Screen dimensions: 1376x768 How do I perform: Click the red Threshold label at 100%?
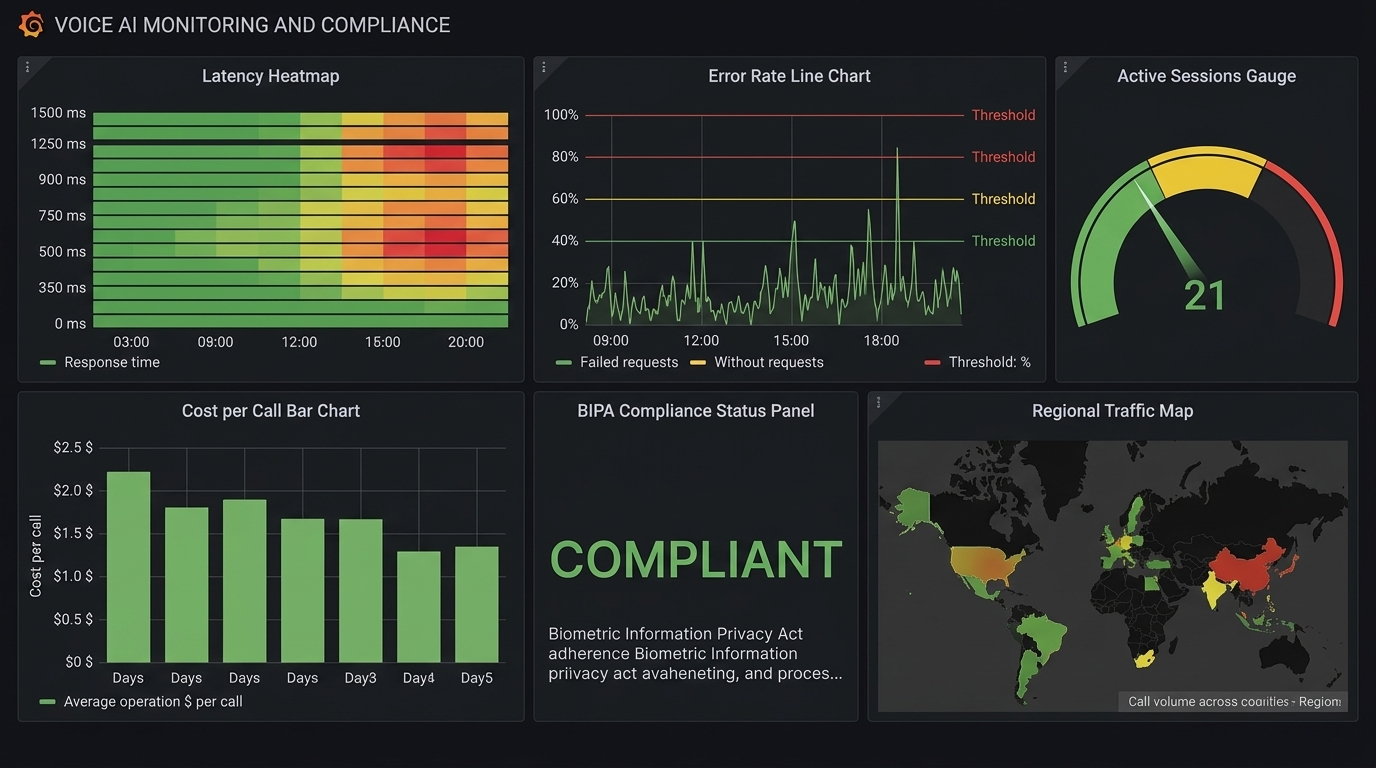tap(1003, 115)
